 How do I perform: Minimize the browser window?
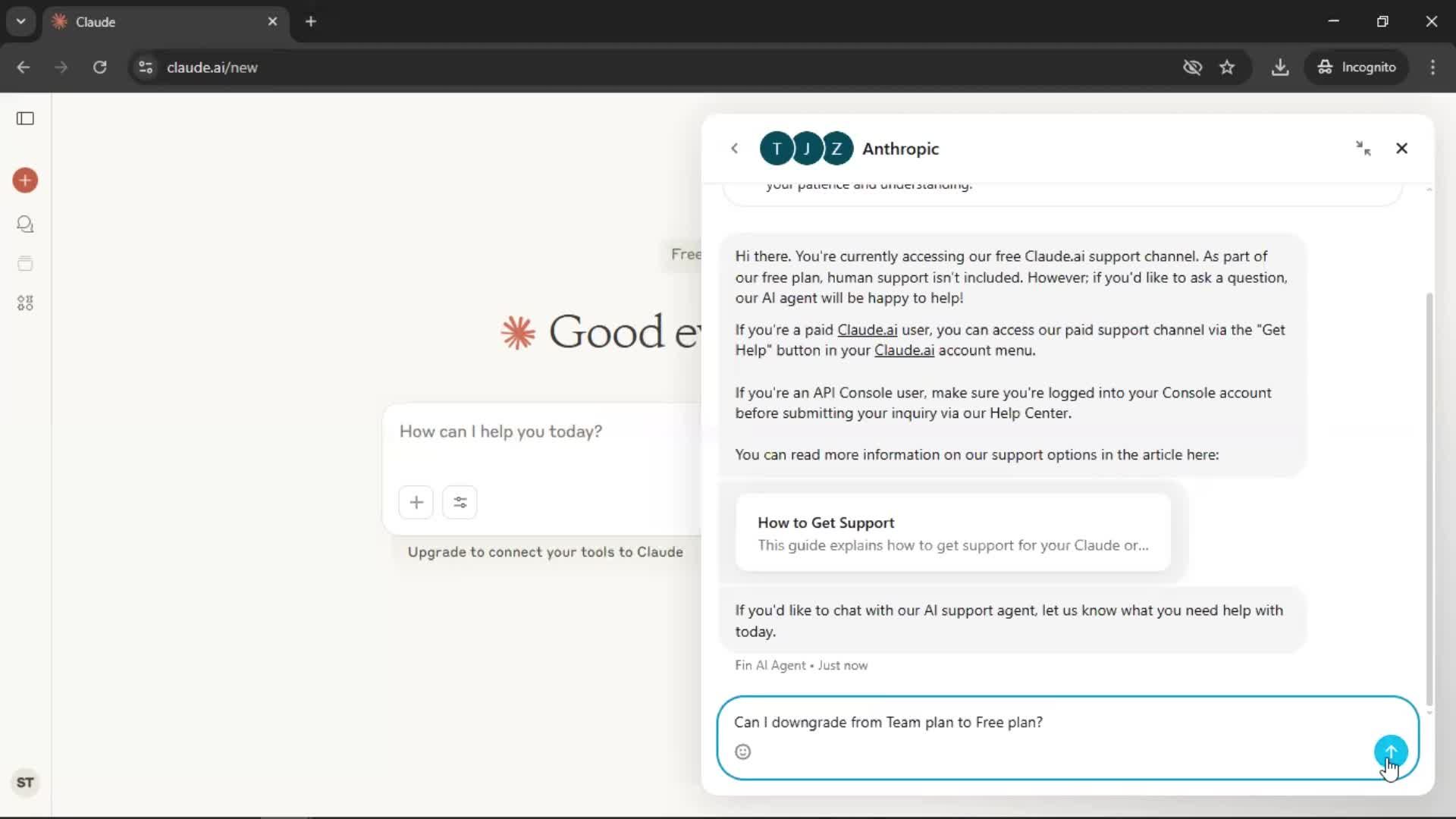click(1334, 21)
